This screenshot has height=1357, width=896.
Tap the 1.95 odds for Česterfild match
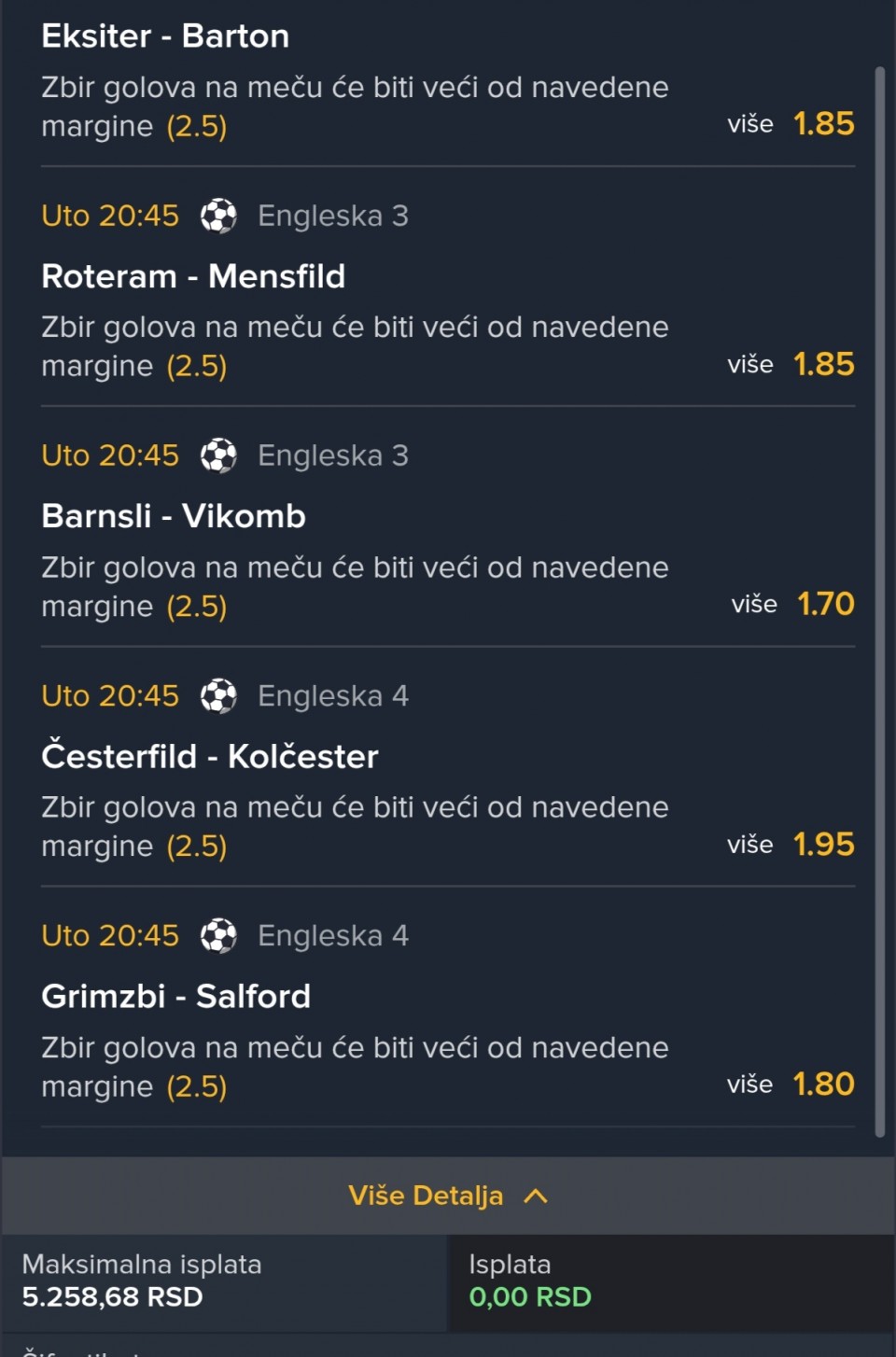[823, 845]
